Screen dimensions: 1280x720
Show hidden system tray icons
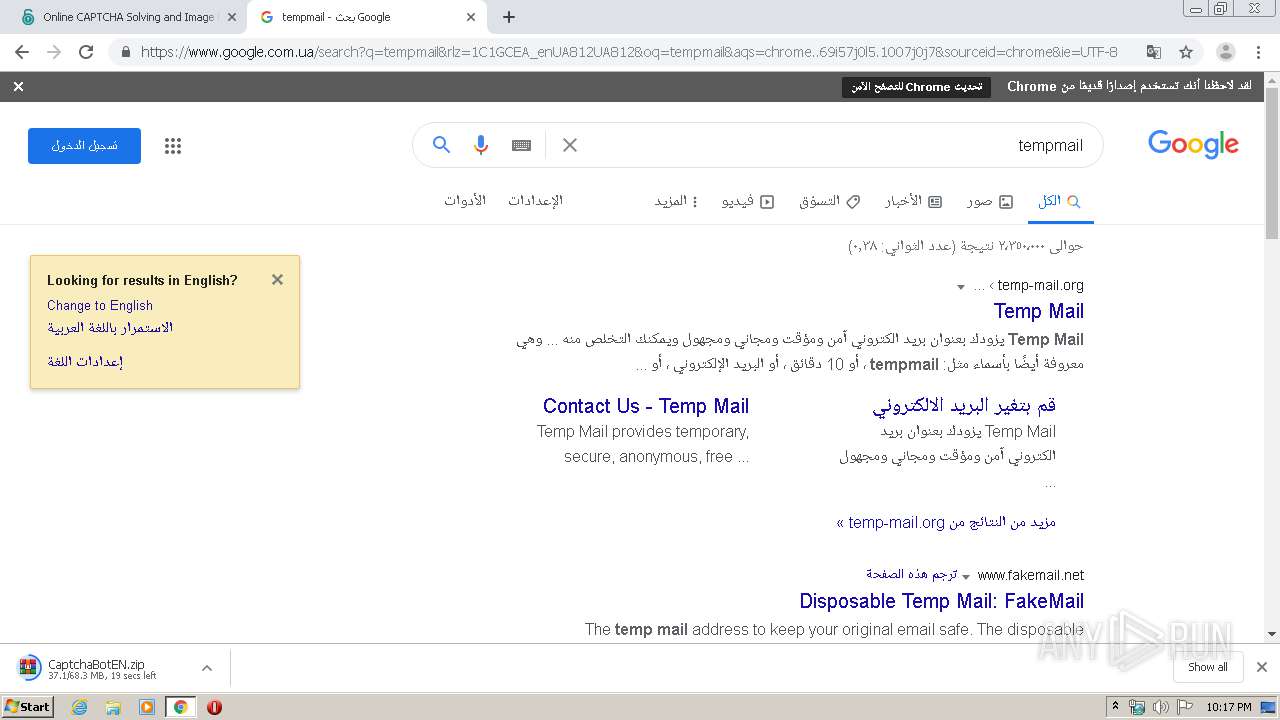tap(1115, 707)
